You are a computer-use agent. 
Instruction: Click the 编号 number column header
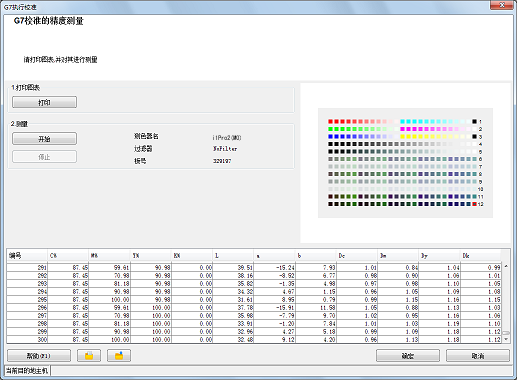(x=27, y=256)
